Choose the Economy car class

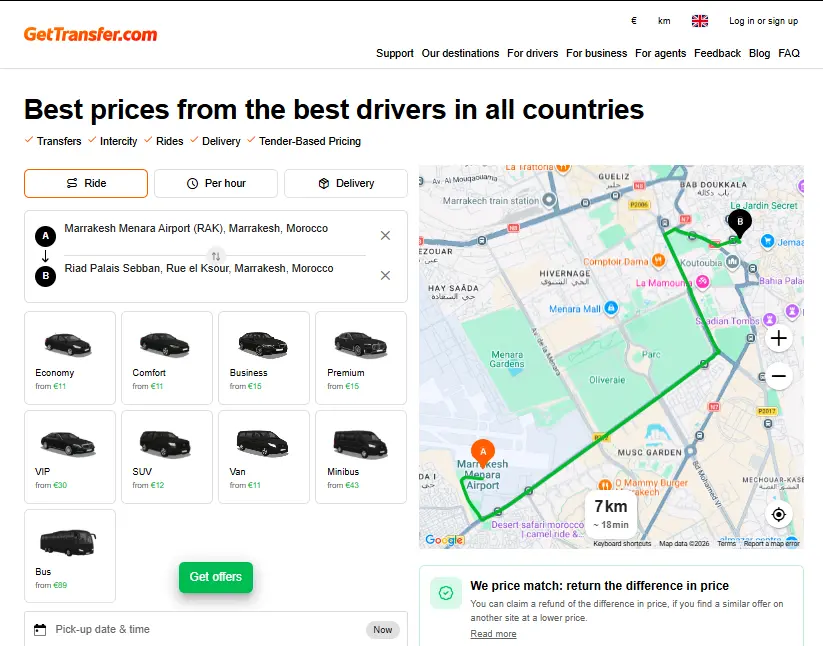click(x=70, y=358)
